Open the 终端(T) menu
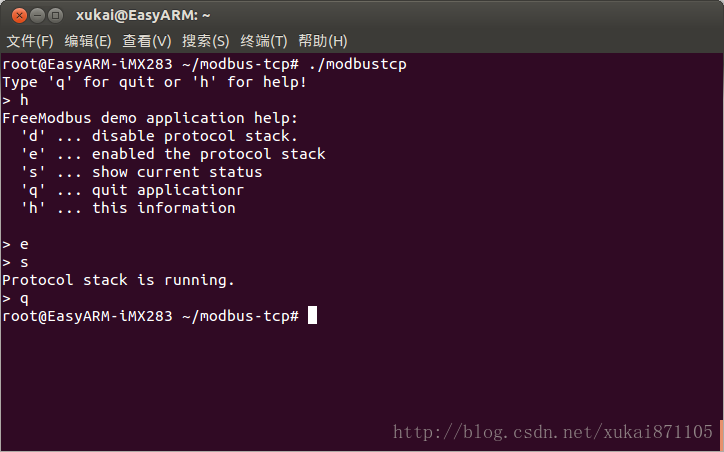This screenshot has height=452, width=724. point(264,41)
